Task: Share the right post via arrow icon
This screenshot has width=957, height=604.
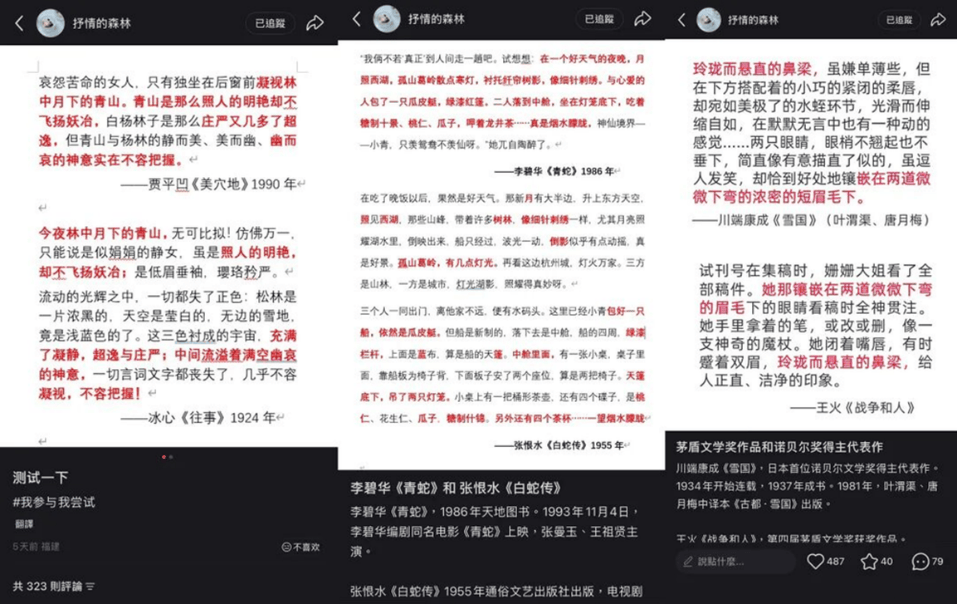Action: pos(938,20)
